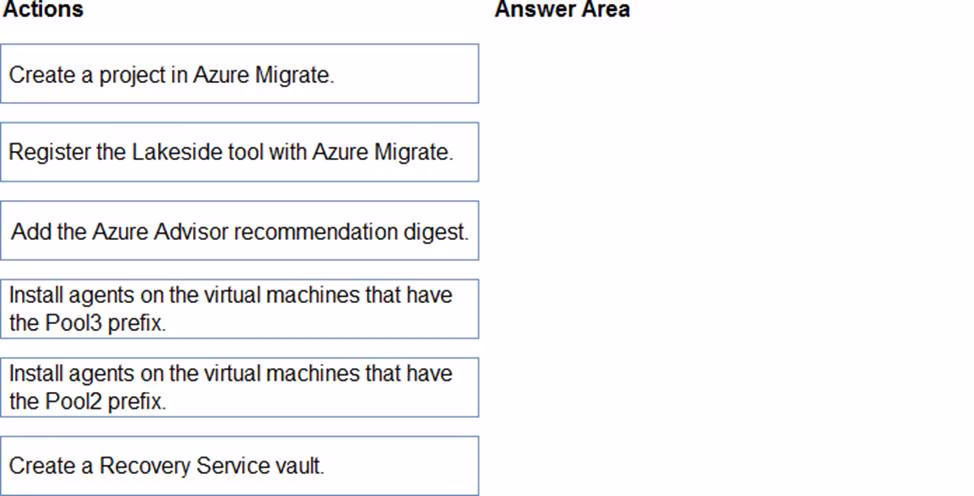Image resolution: width=974 pixels, height=496 pixels.
Task: Click the Answer Area heading
Action: click(562, 10)
